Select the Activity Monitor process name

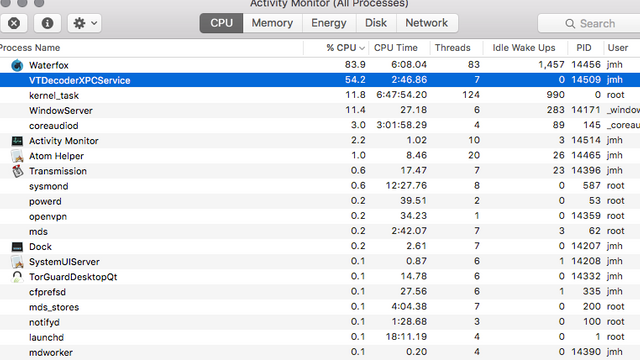[64, 141]
